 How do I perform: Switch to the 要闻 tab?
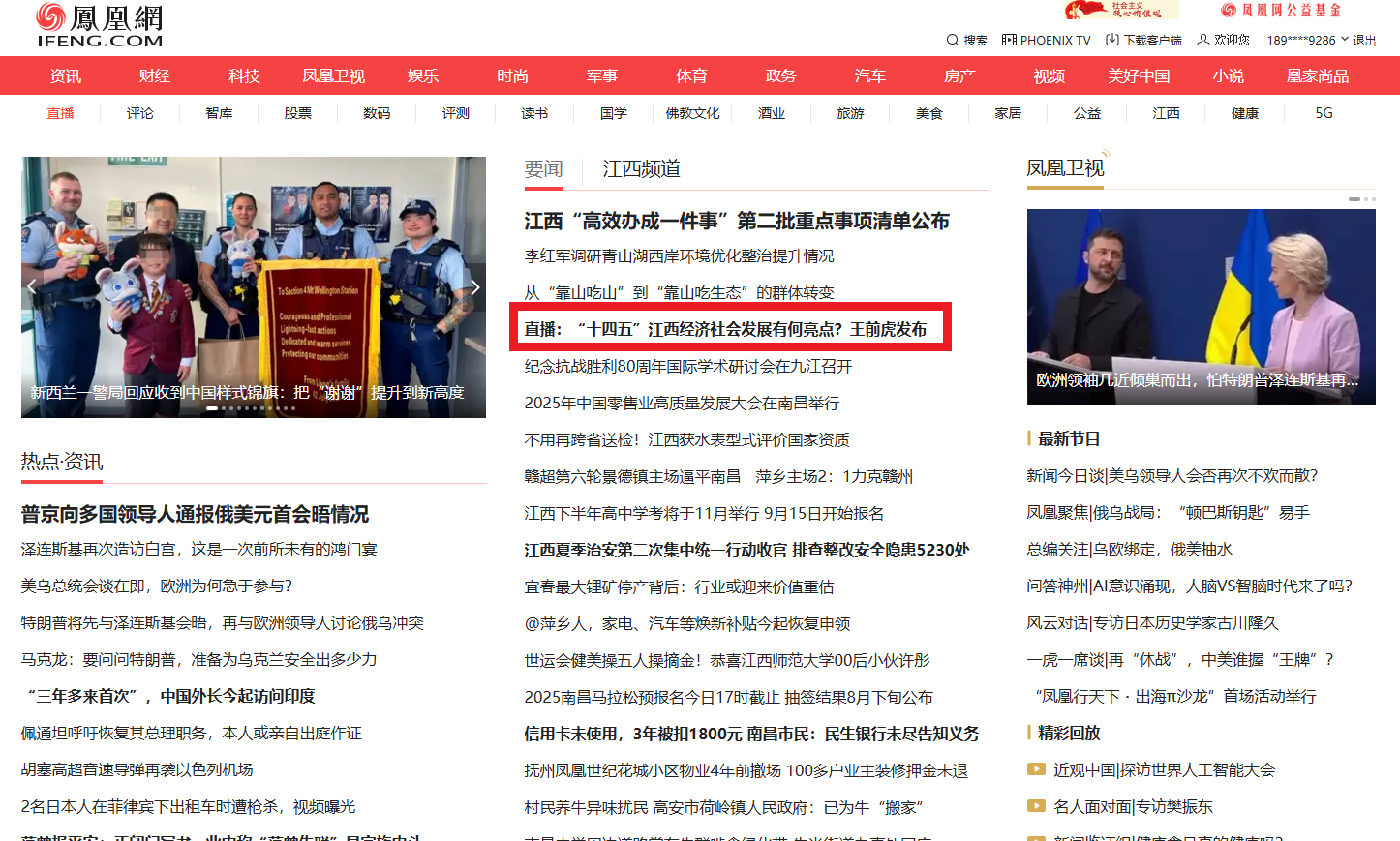(543, 169)
